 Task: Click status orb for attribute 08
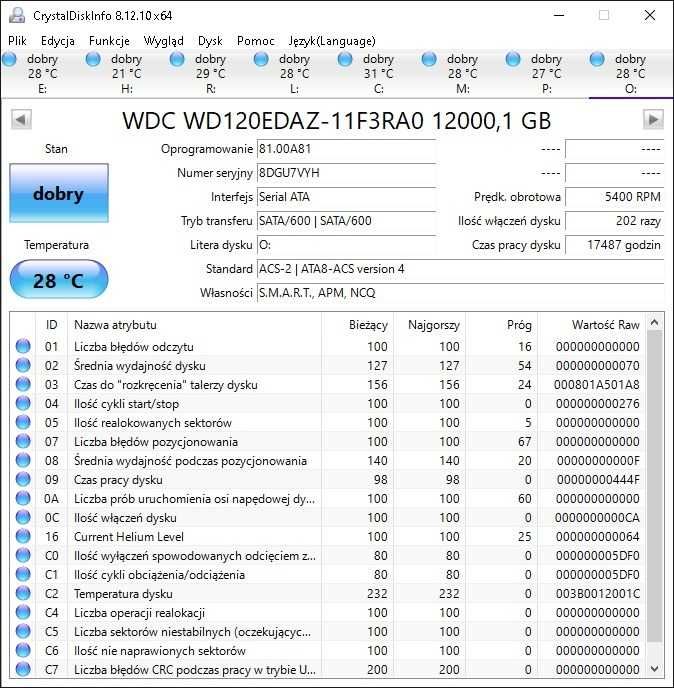coord(23,460)
